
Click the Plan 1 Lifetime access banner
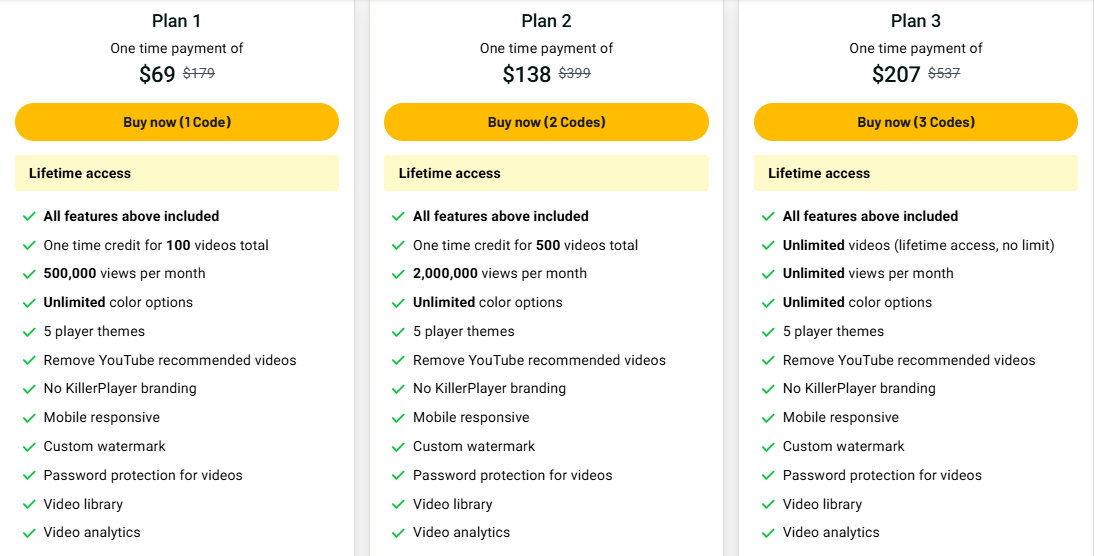(x=177, y=173)
